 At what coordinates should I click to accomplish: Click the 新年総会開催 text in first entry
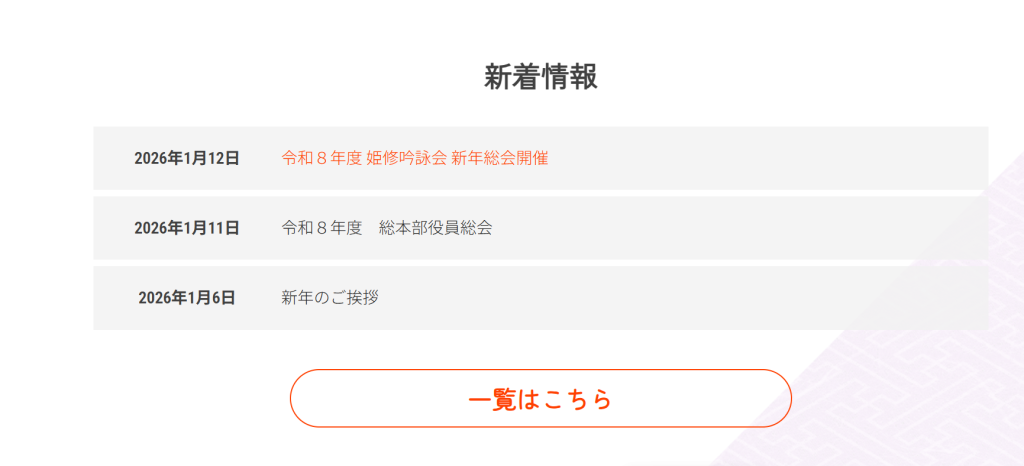pos(499,158)
